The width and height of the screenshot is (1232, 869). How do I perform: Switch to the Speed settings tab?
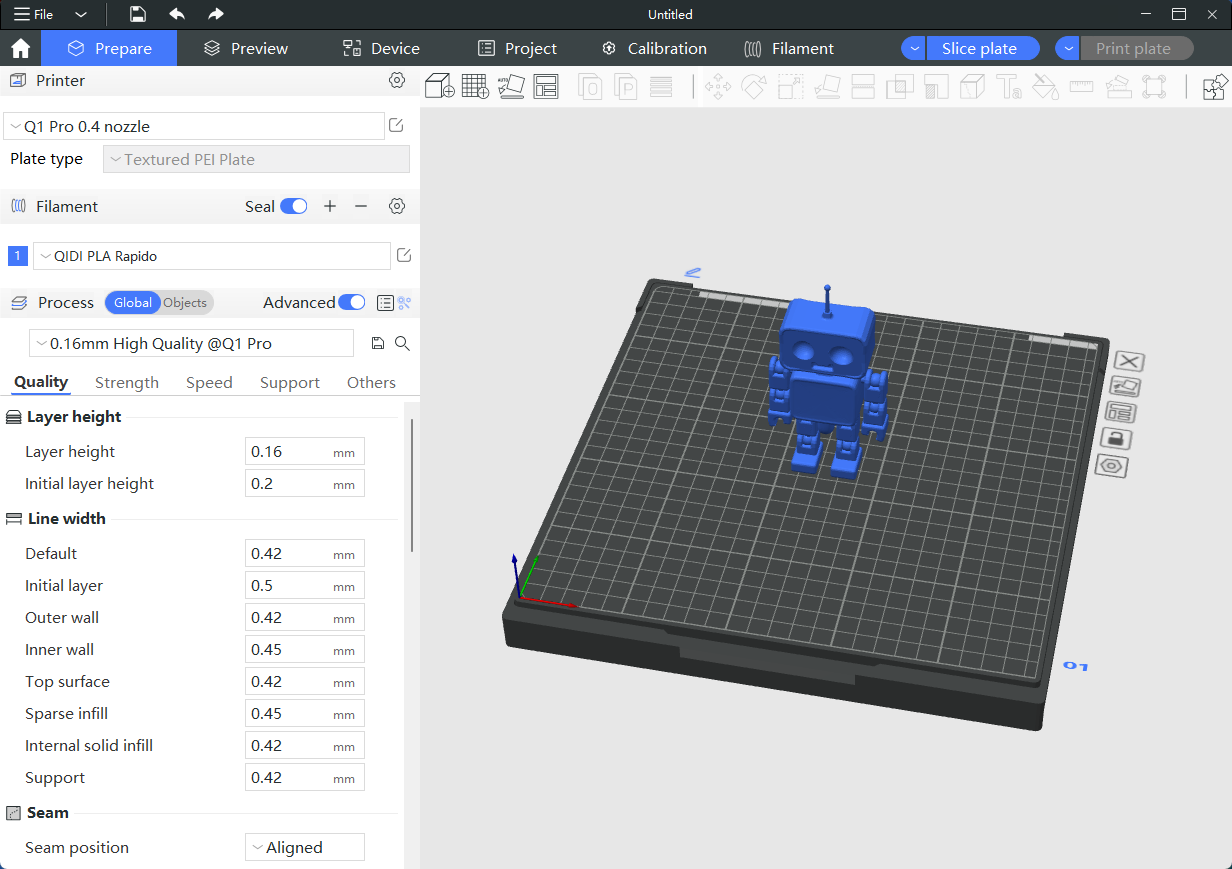point(209,382)
